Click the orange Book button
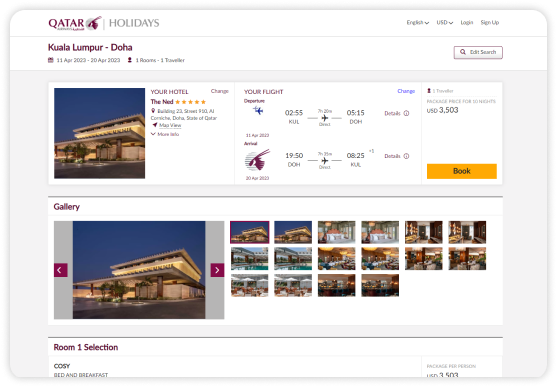The height and width of the screenshot is (389, 557). point(461,171)
